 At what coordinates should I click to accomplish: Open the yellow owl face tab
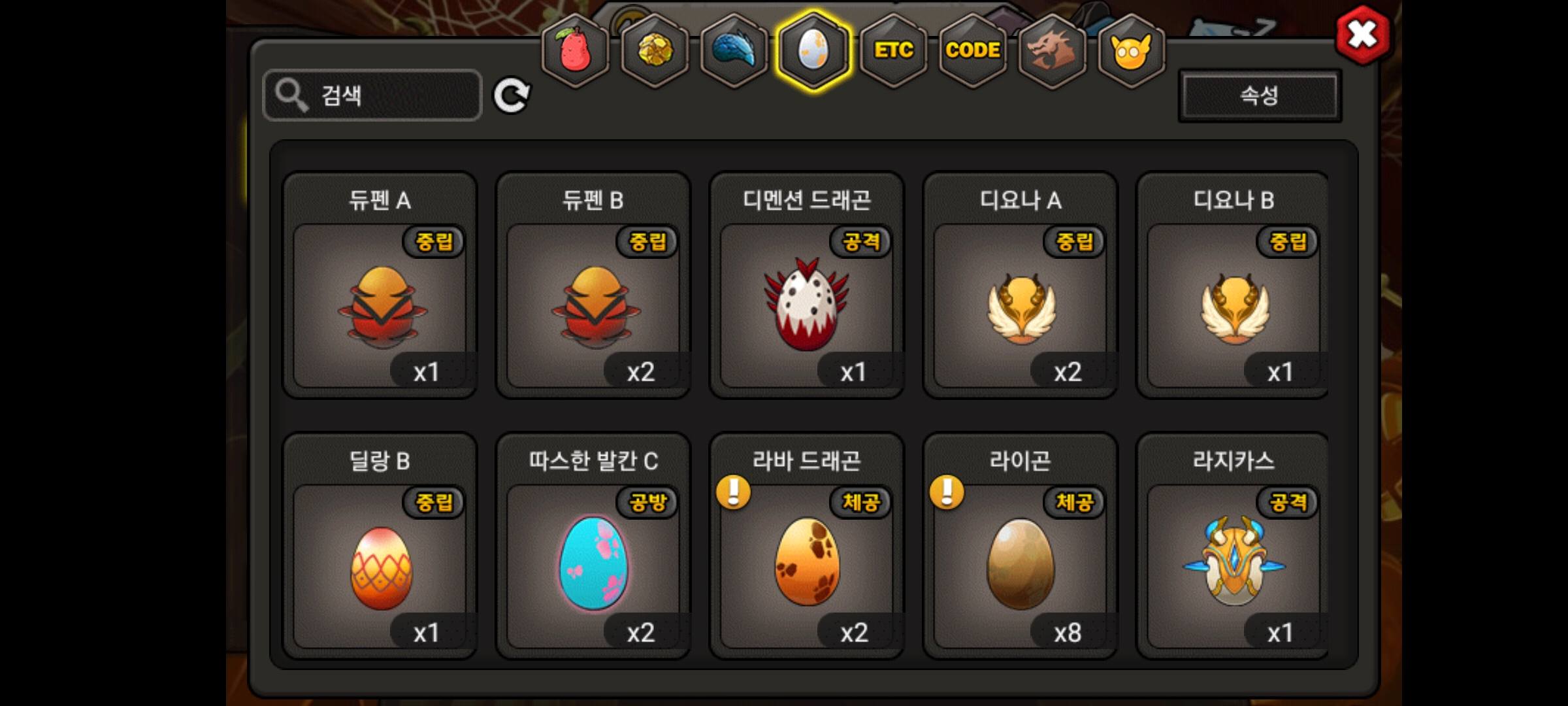(x=1132, y=51)
